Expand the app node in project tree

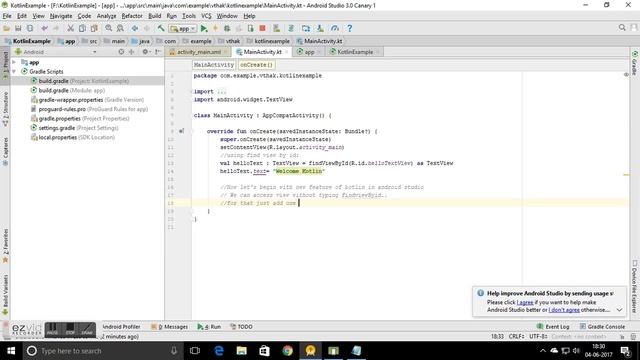click(x=14, y=62)
